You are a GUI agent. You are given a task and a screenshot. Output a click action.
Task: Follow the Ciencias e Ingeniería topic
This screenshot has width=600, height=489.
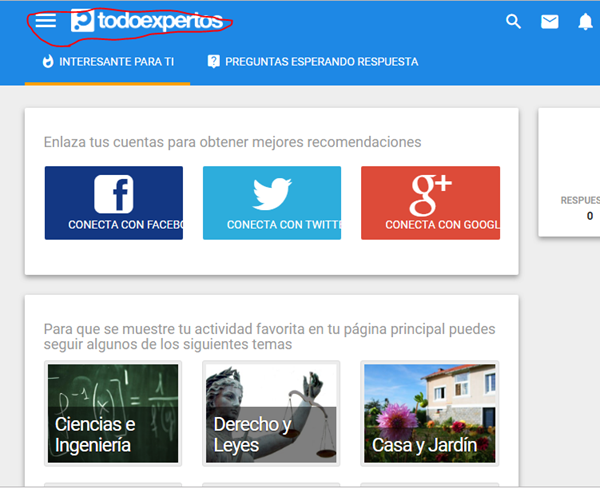click(113, 413)
